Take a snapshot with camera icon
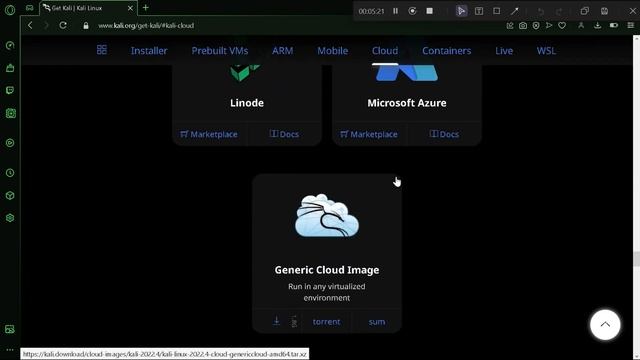This screenshot has width=640, height=360. [523, 25]
